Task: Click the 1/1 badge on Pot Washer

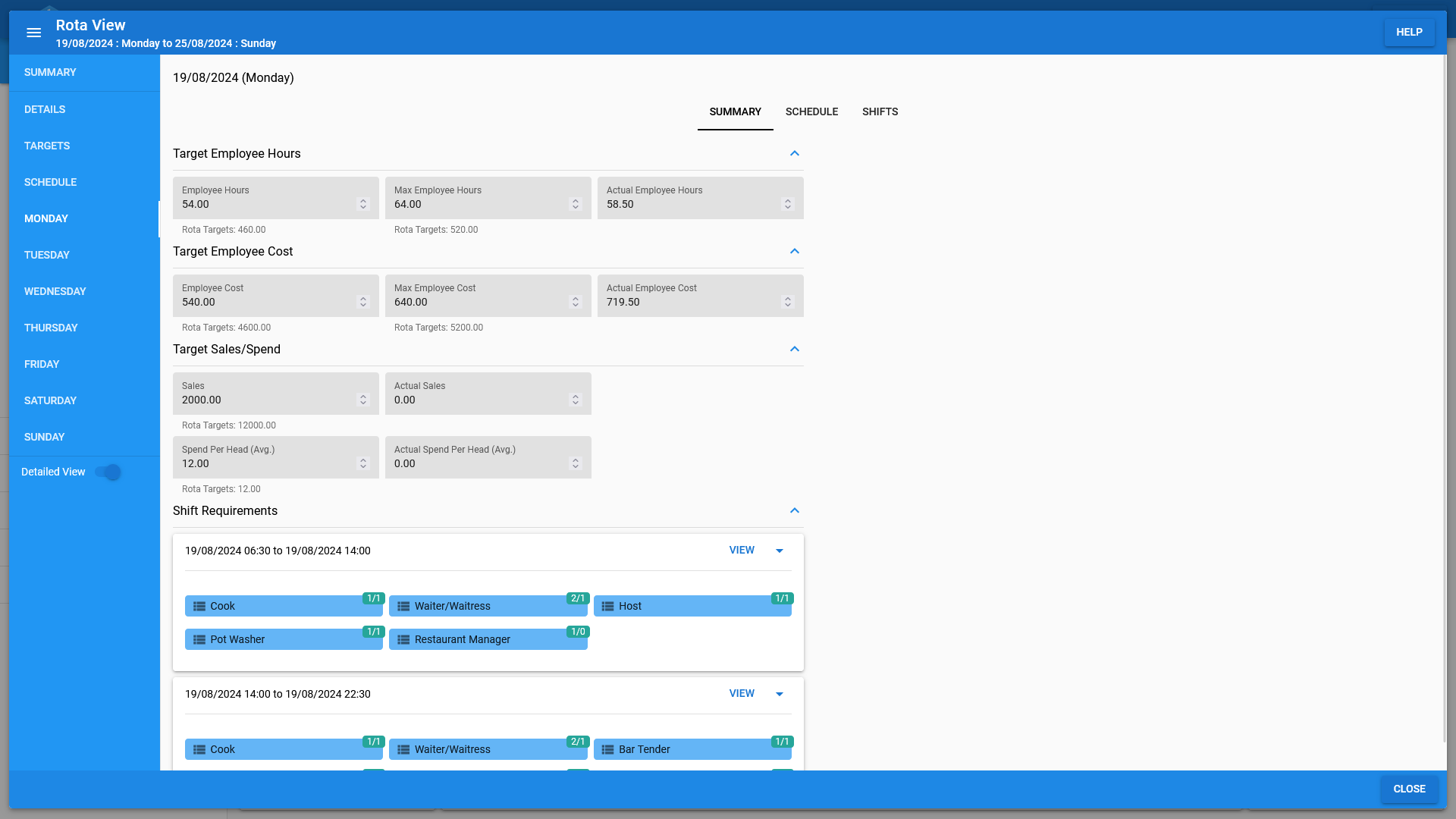Action: point(373,632)
